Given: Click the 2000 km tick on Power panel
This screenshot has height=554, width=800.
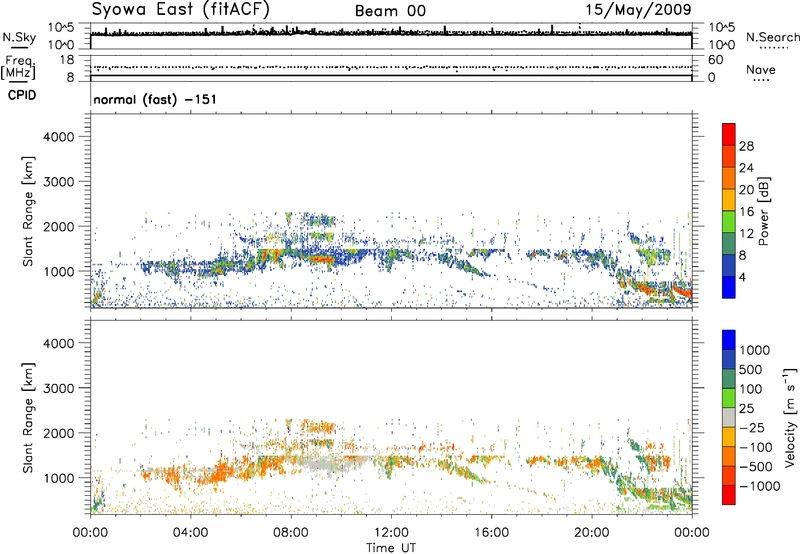Looking at the screenshot, I should [58, 226].
